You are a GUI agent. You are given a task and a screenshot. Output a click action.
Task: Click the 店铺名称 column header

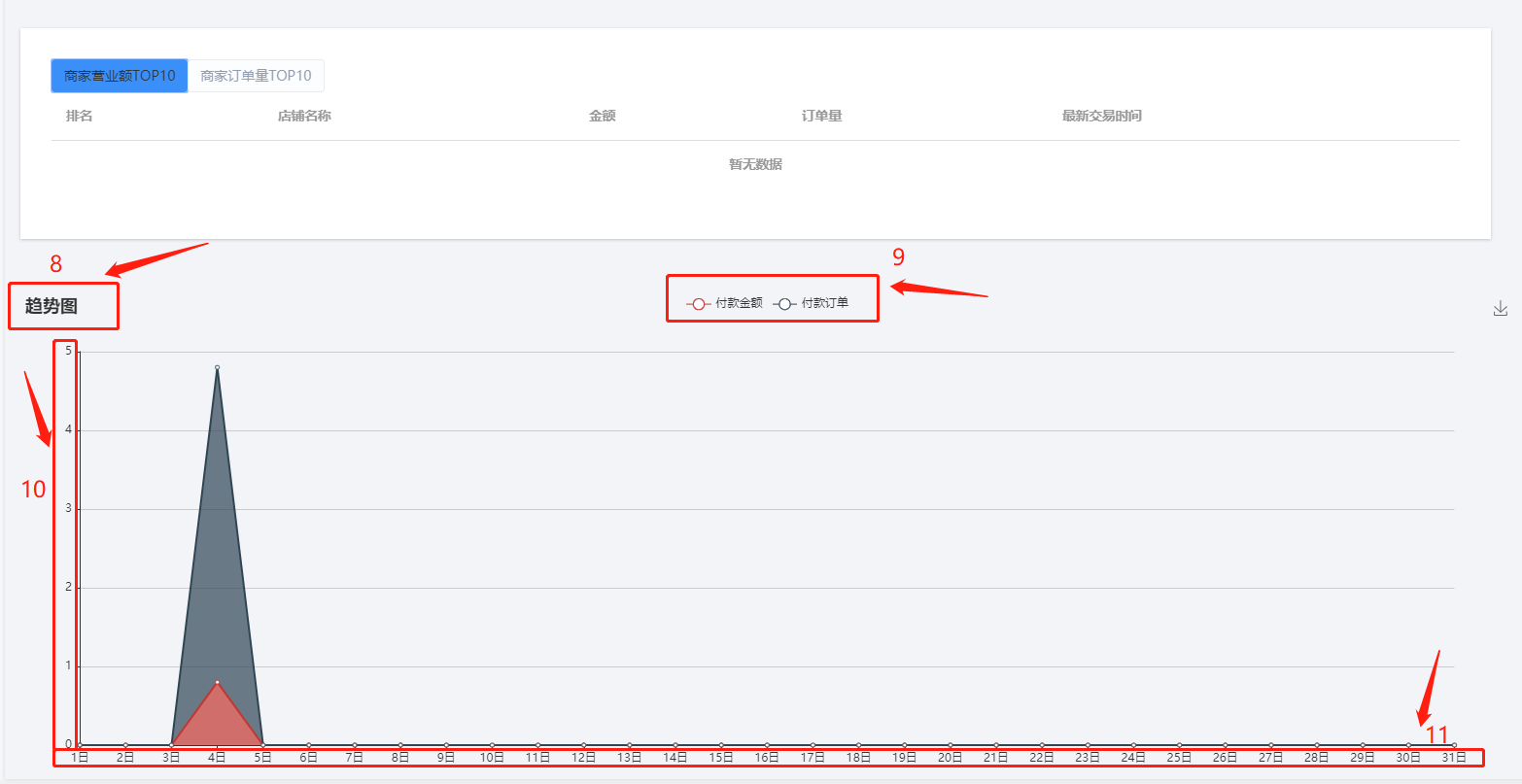(x=304, y=117)
